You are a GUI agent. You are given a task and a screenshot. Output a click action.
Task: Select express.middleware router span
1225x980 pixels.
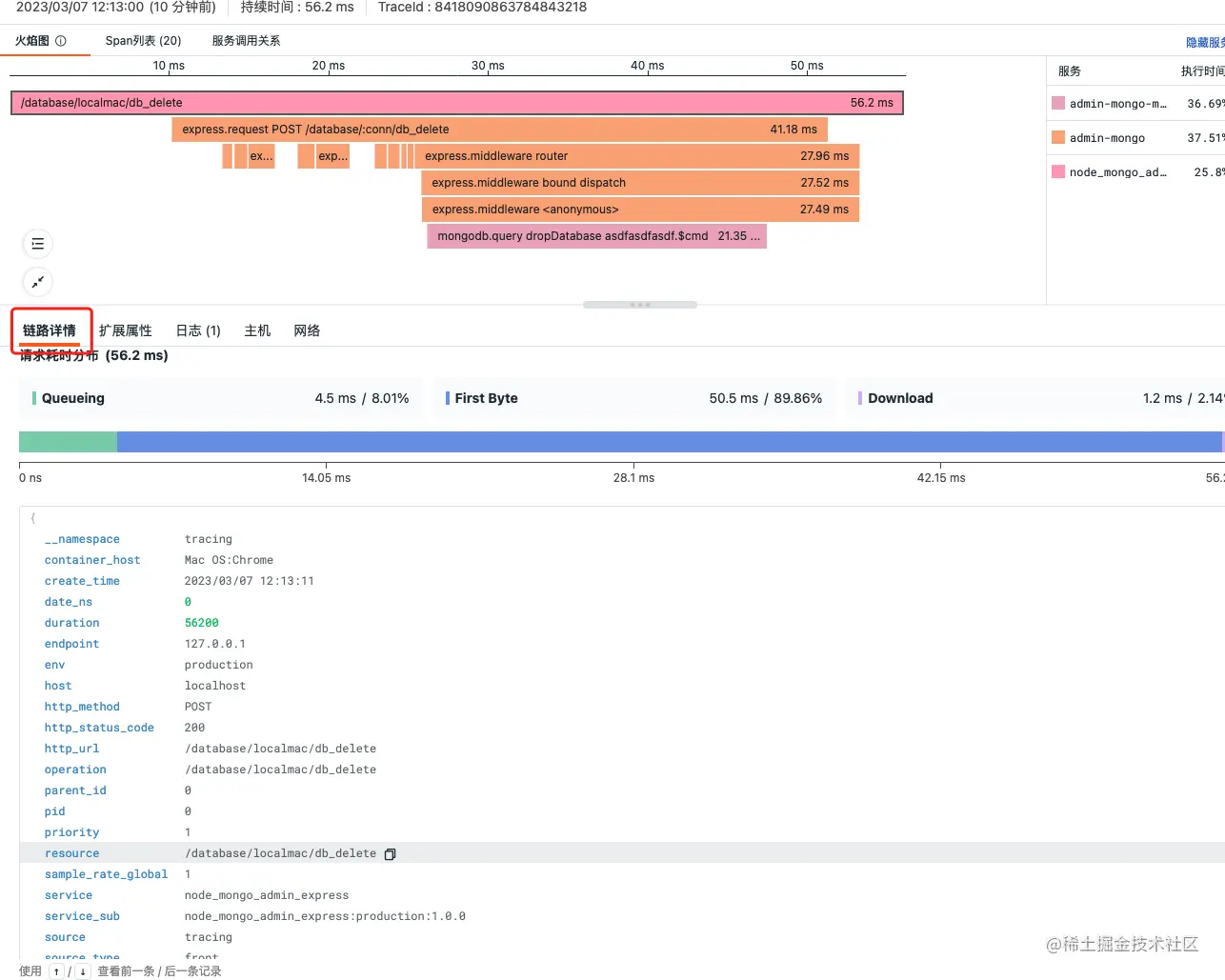(636, 156)
